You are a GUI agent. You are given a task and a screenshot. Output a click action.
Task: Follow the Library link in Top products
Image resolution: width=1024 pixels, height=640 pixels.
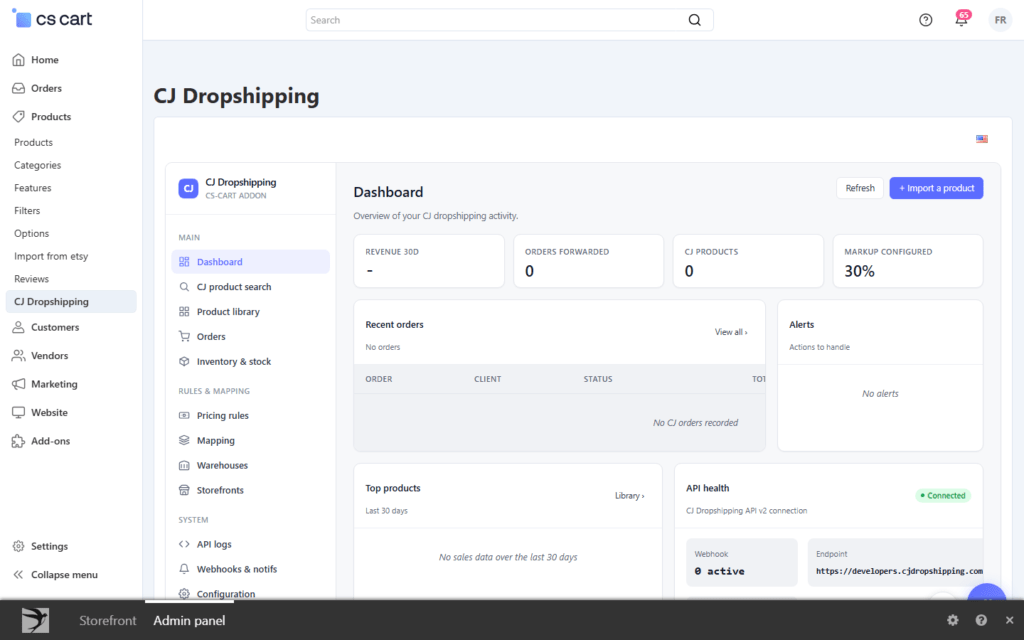pyautogui.click(x=630, y=496)
